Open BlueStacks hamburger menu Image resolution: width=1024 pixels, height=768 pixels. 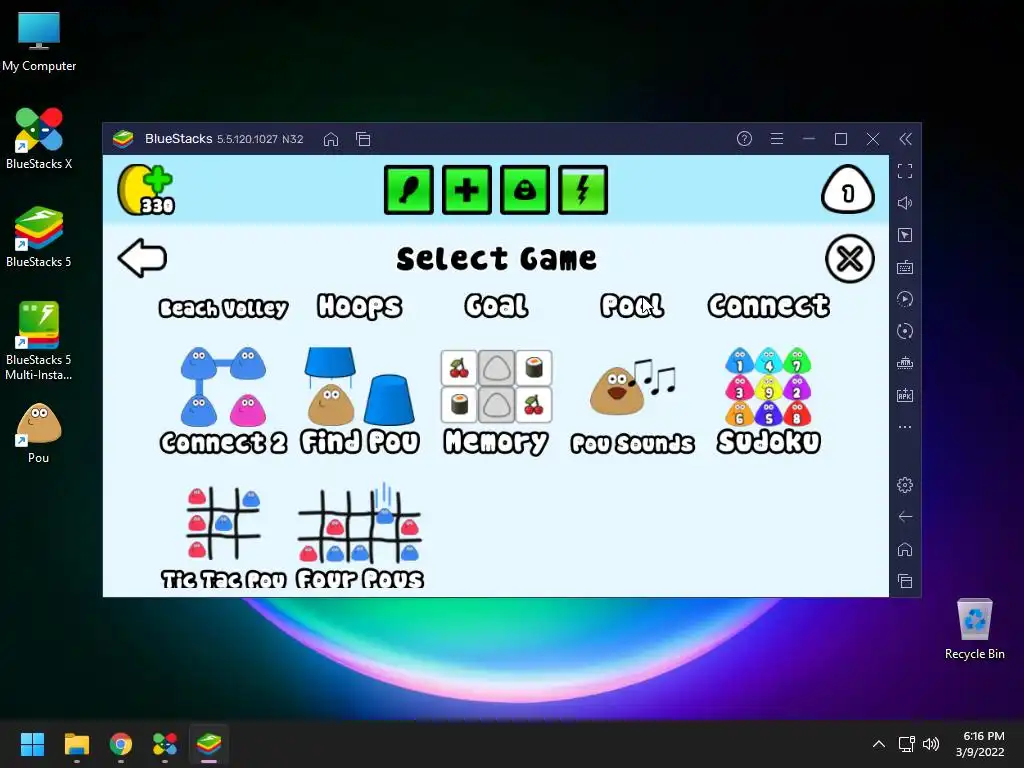(x=776, y=138)
